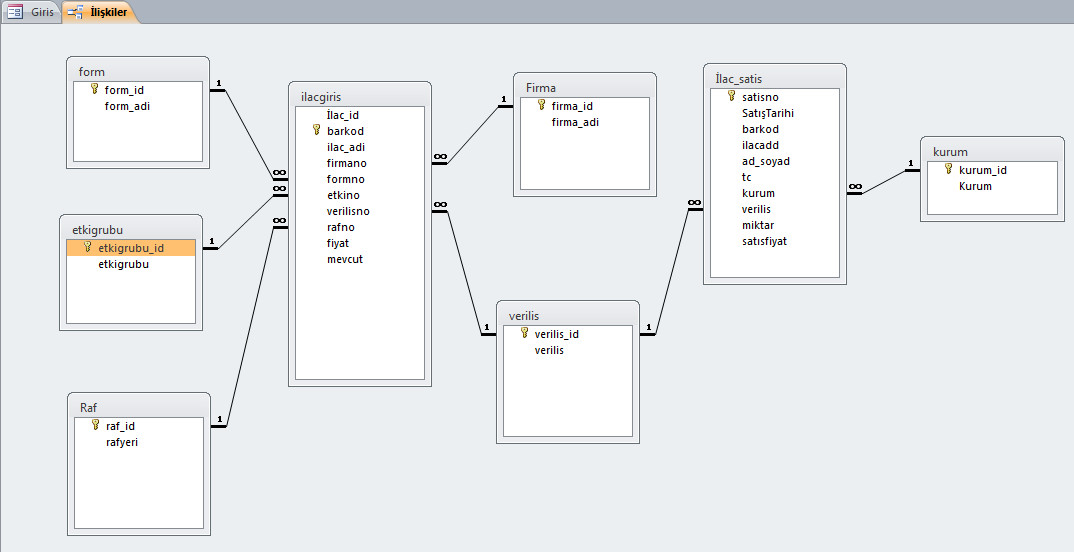Select the firma_adi field in Firma table
This screenshot has width=1074, height=552.
[575, 122]
